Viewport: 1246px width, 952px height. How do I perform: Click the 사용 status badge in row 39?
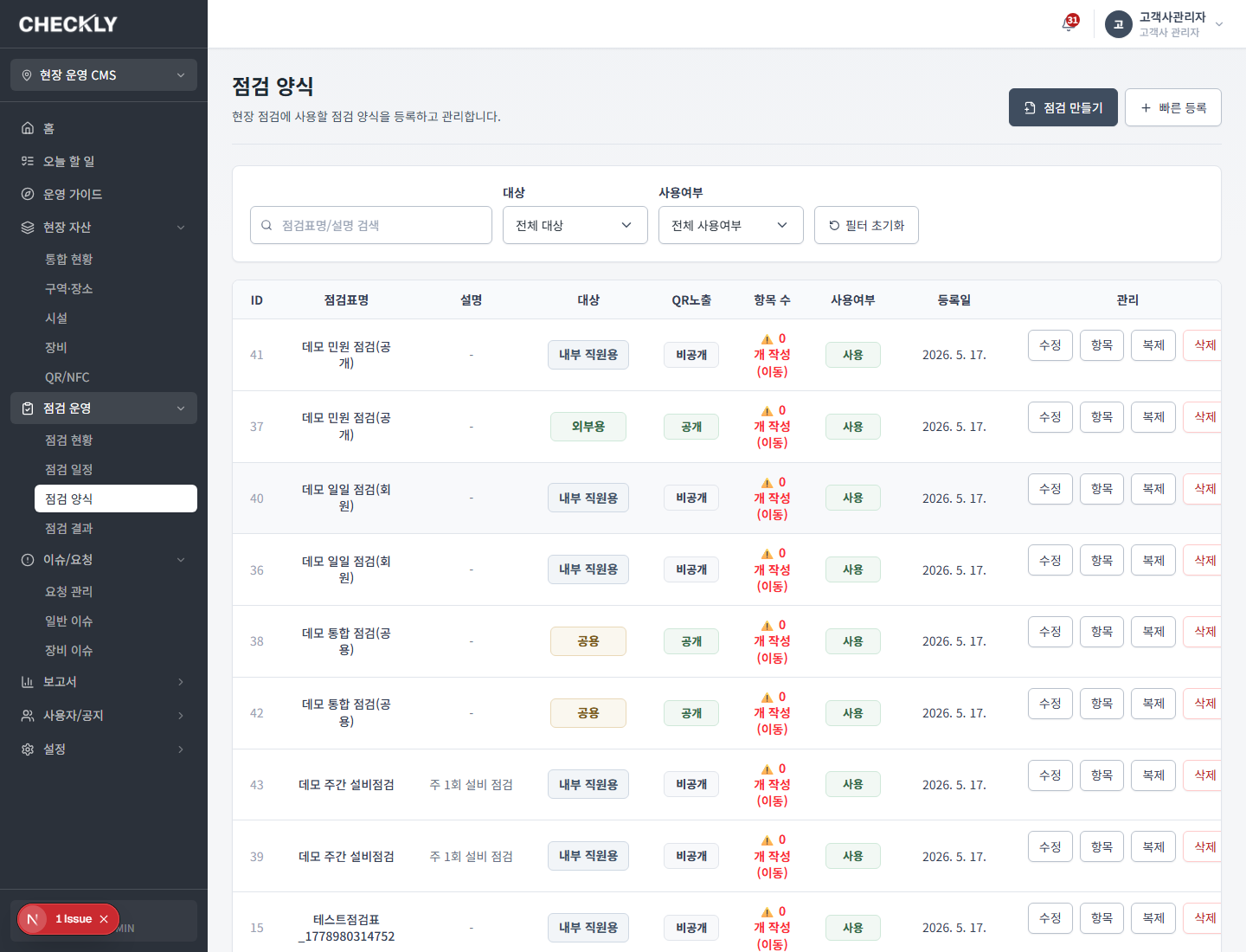(853, 857)
